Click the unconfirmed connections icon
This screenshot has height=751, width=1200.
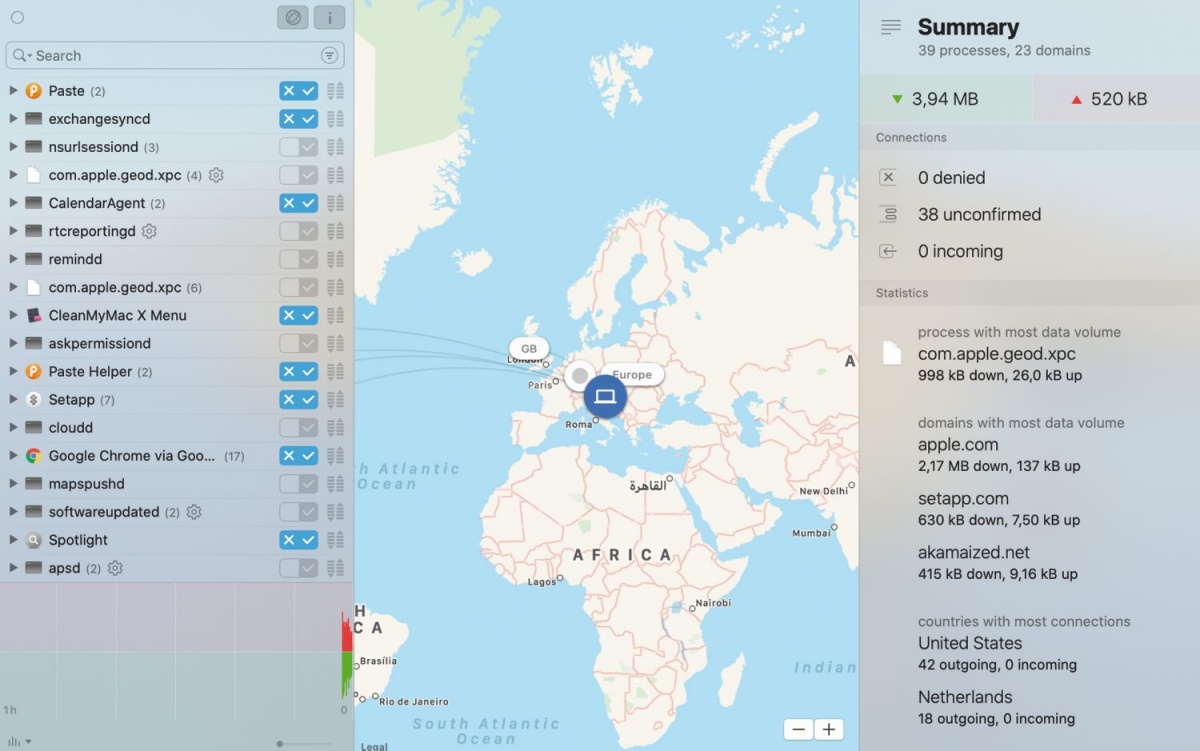[x=888, y=214]
